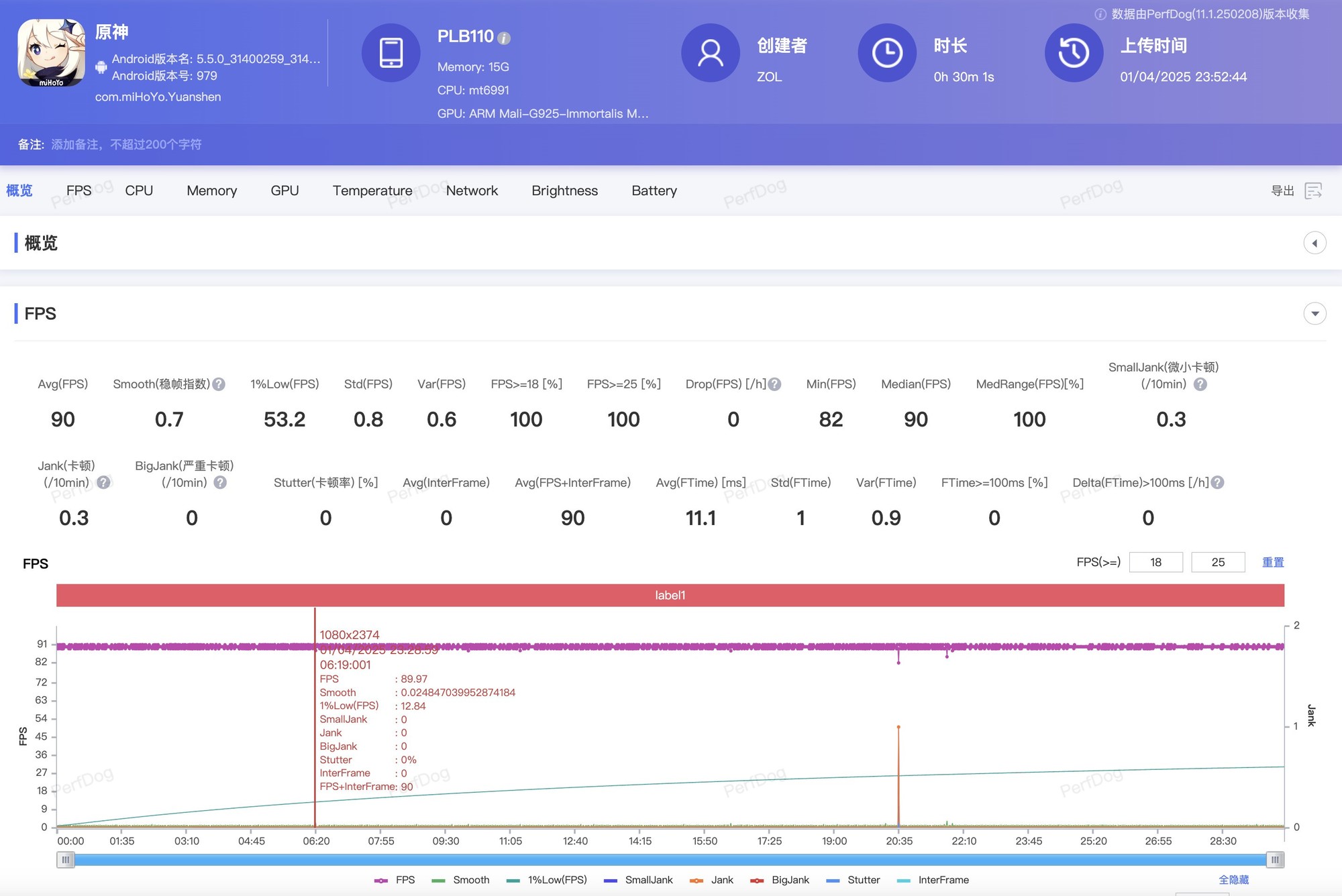Open the Battery tab
Screen dimensions: 1342x896
pos(654,191)
